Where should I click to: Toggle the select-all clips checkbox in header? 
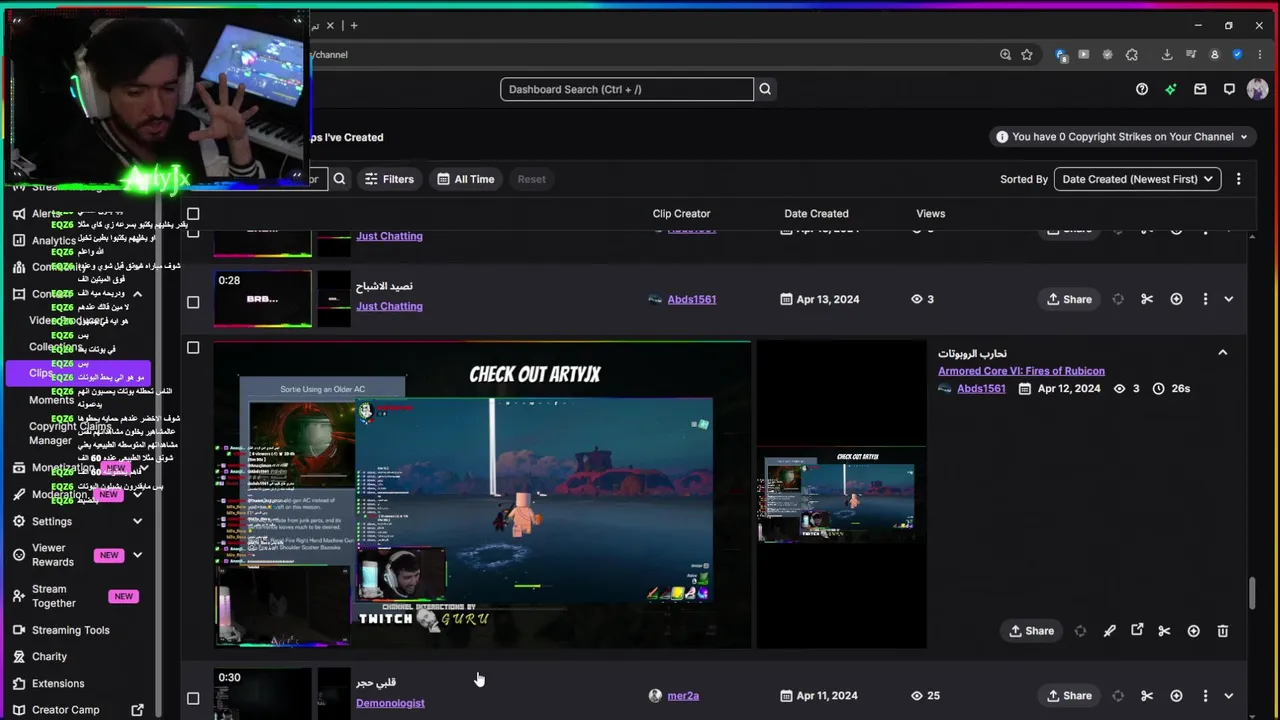tap(193, 213)
